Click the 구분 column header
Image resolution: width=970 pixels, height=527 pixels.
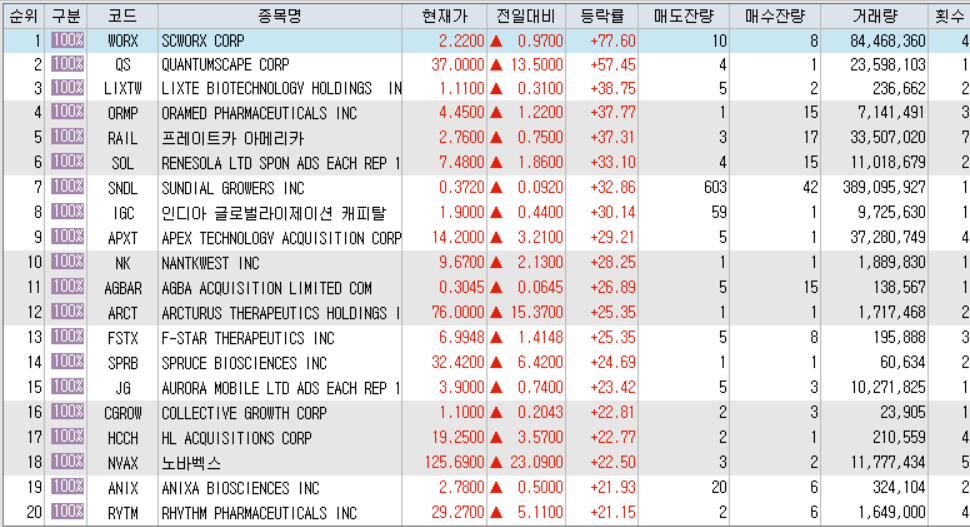point(66,15)
